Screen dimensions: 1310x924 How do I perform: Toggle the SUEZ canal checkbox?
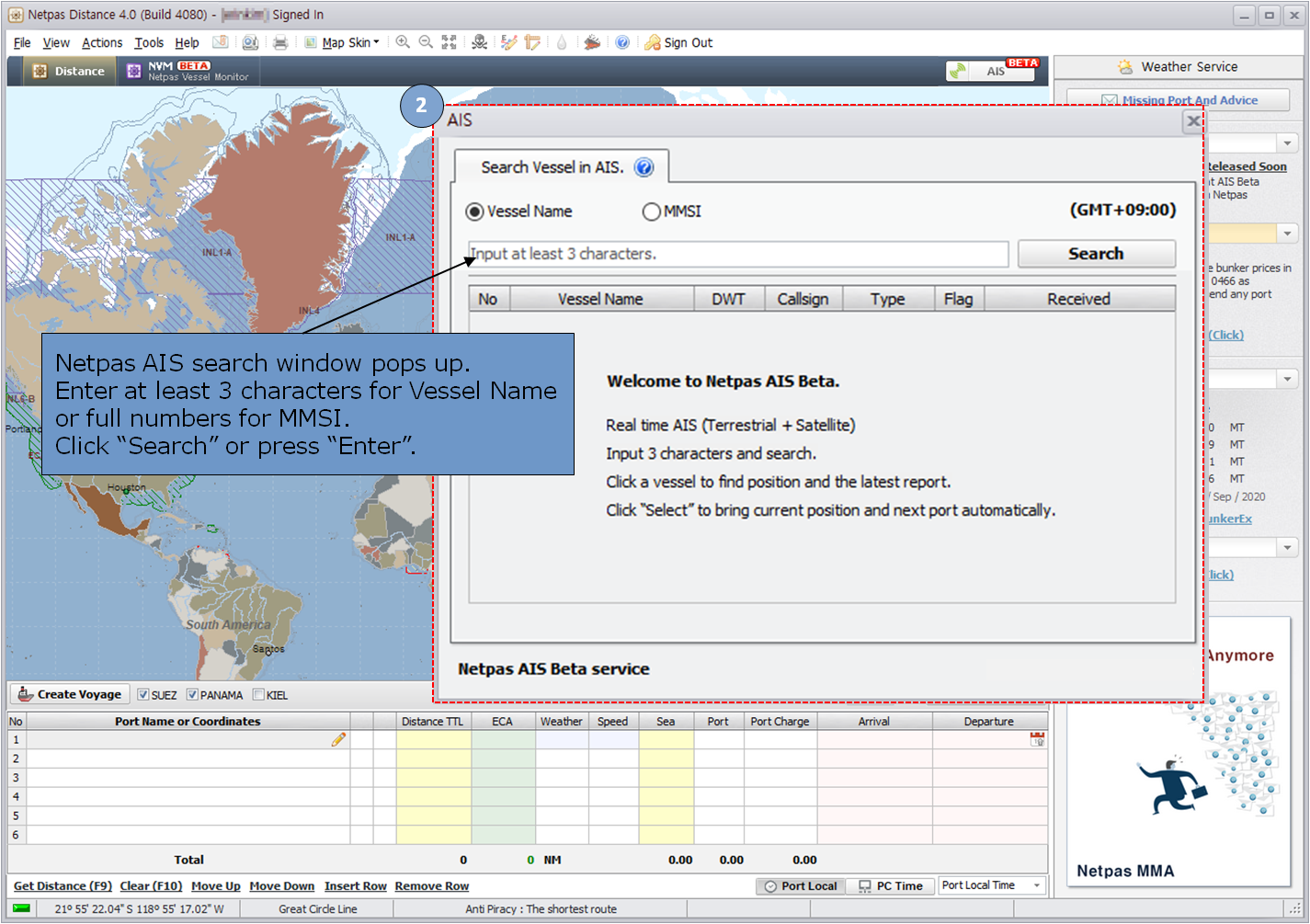click(x=142, y=695)
